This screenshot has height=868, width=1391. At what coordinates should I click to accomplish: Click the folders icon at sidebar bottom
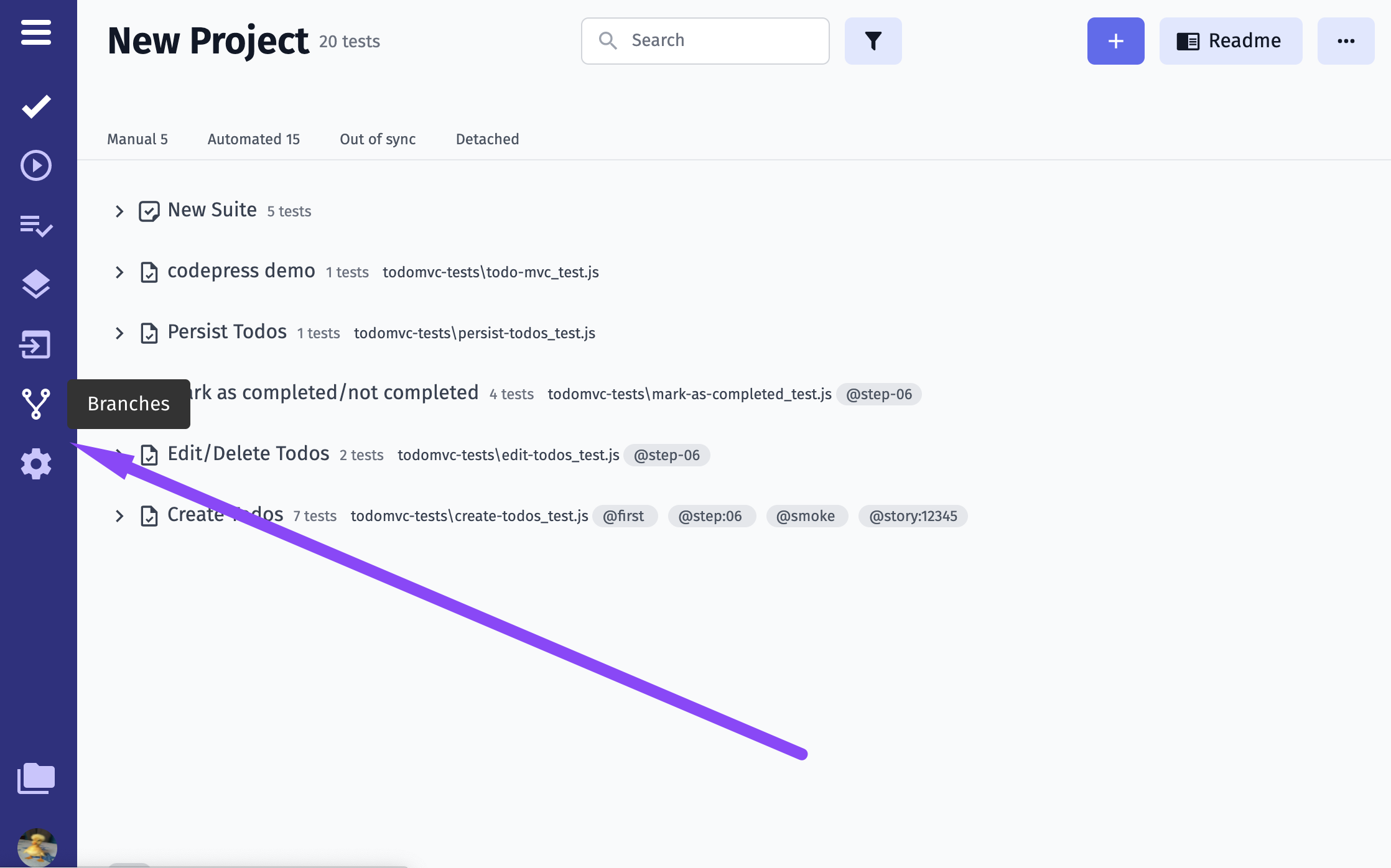36,778
